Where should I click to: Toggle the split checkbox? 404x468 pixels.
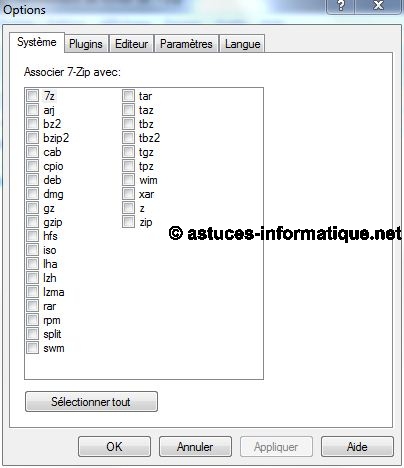(33, 334)
